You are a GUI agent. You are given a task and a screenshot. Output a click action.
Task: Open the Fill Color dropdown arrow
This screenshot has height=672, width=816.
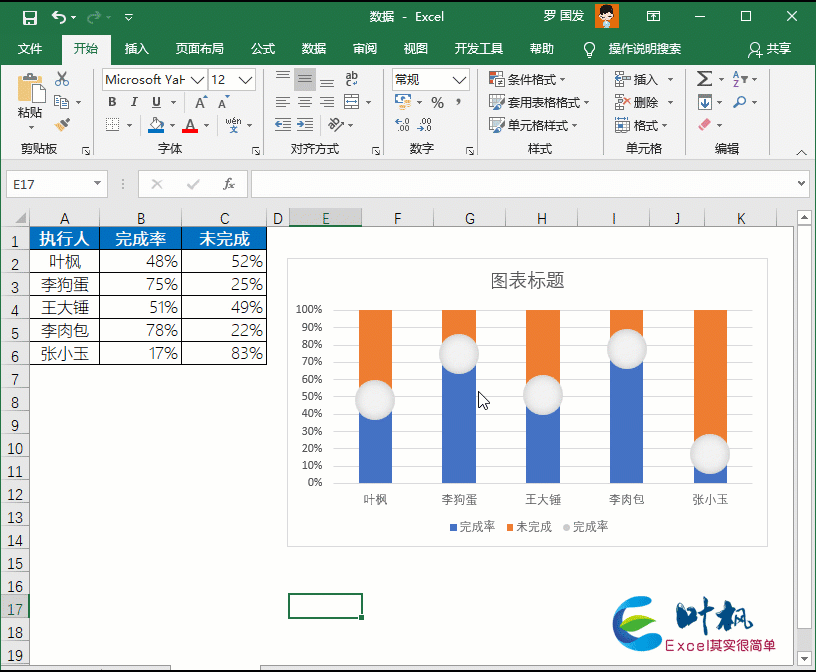pos(173,125)
